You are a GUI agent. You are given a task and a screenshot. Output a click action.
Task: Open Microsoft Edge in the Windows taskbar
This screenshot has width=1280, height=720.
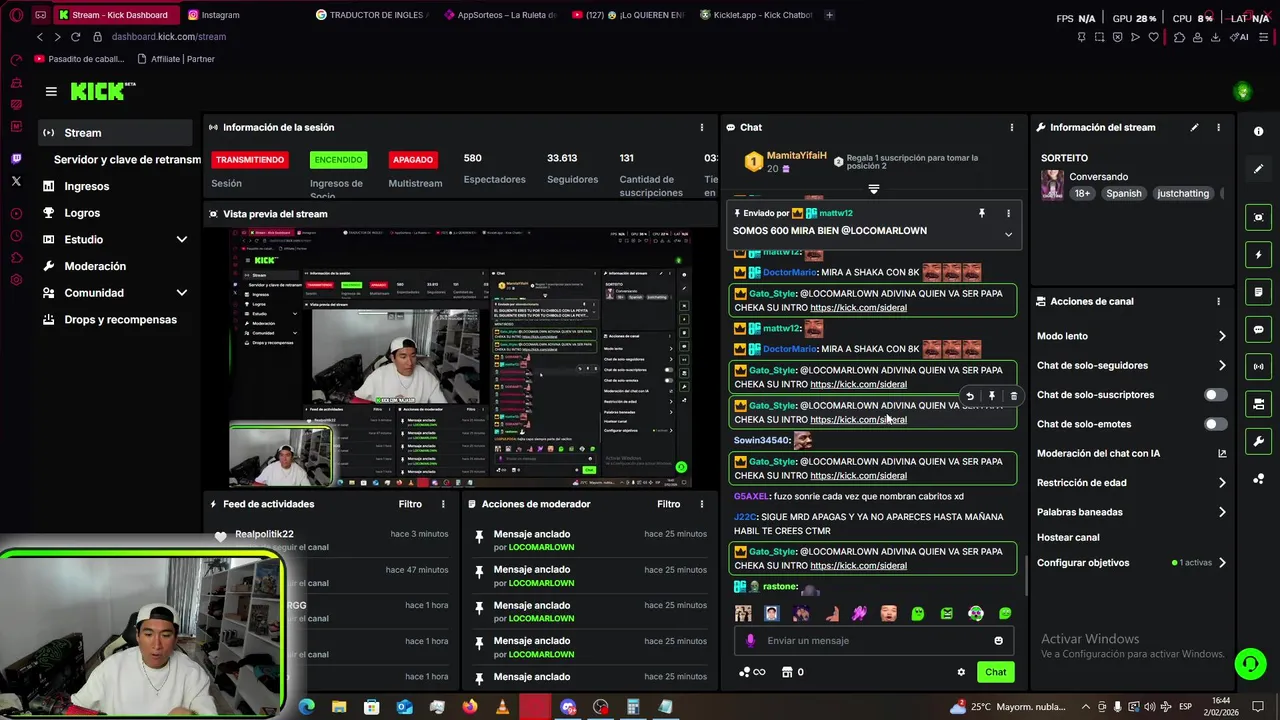307,707
